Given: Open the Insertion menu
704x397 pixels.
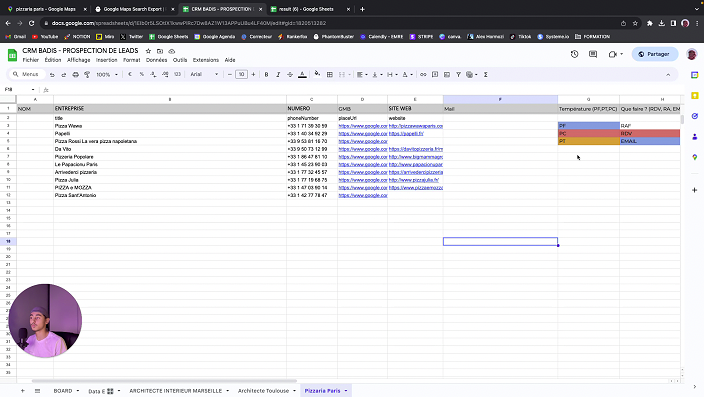Looking at the screenshot, I should [106, 60].
